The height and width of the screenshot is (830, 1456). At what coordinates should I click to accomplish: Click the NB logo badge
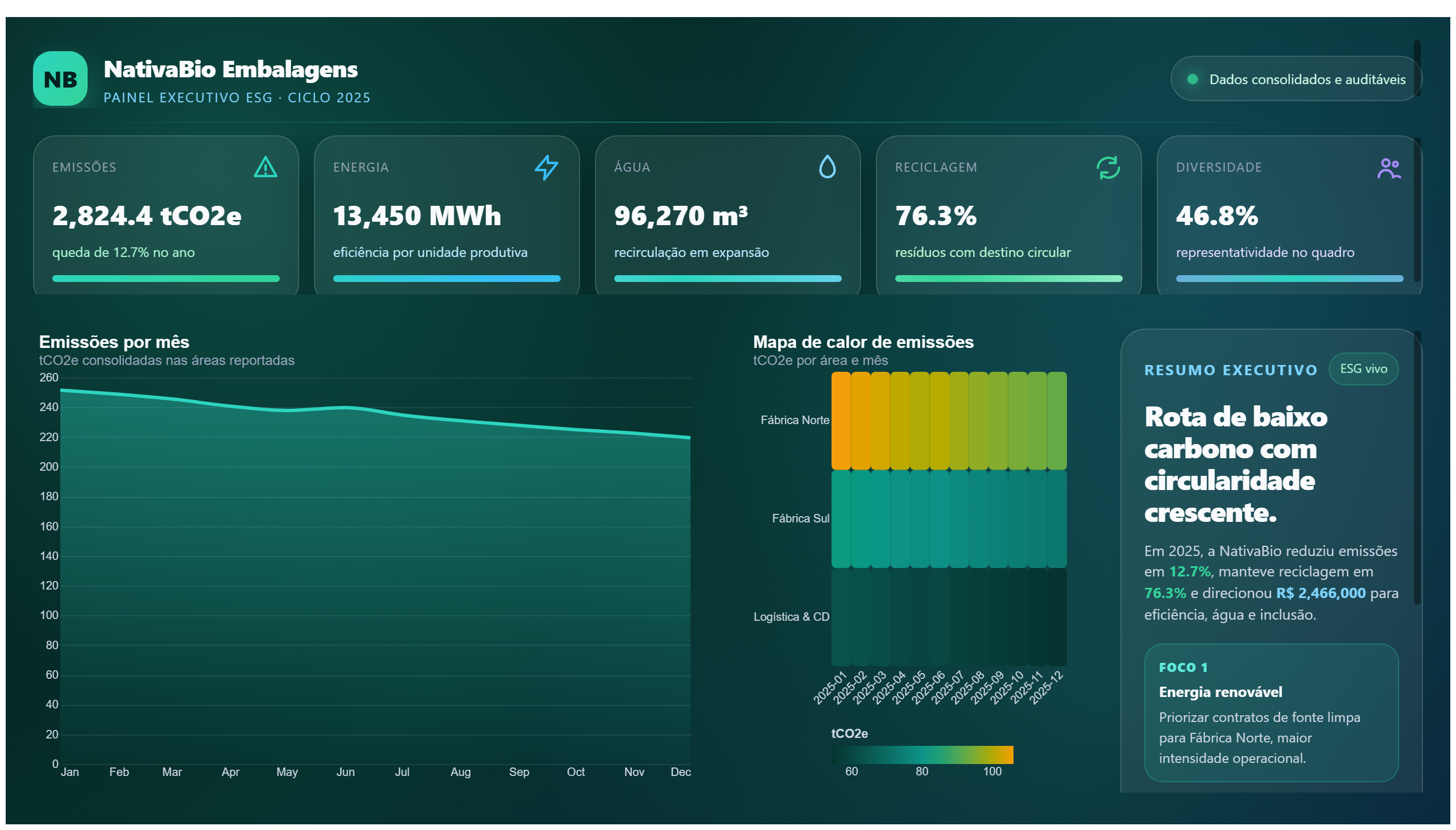60,78
